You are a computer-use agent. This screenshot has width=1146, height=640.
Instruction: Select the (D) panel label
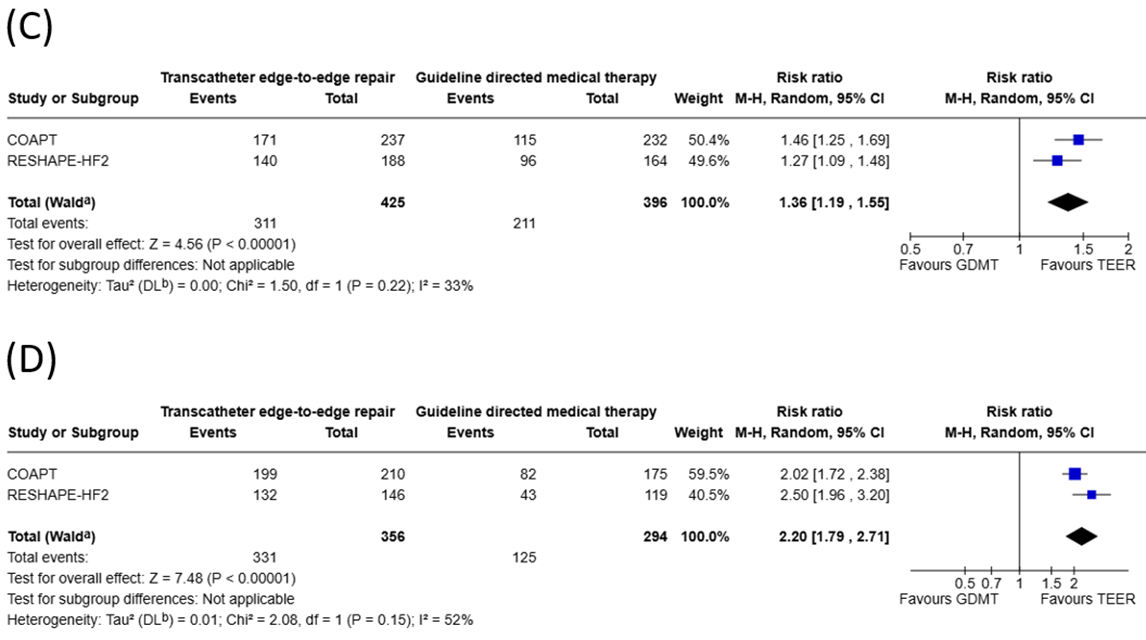click(31, 360)
